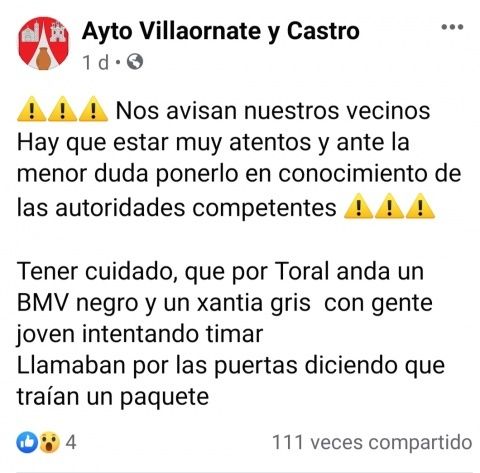Open the reaction count showing 4
The width and height of the screenshot is (480, 473).
tap(71, 443)
